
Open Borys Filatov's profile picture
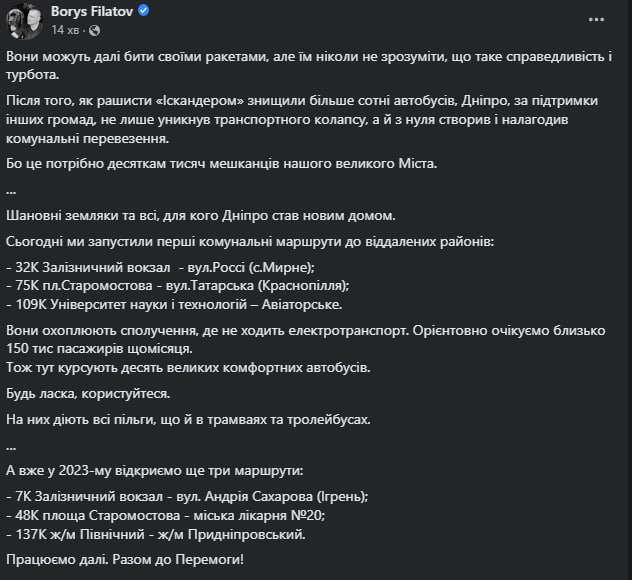(x=25, y=20)
